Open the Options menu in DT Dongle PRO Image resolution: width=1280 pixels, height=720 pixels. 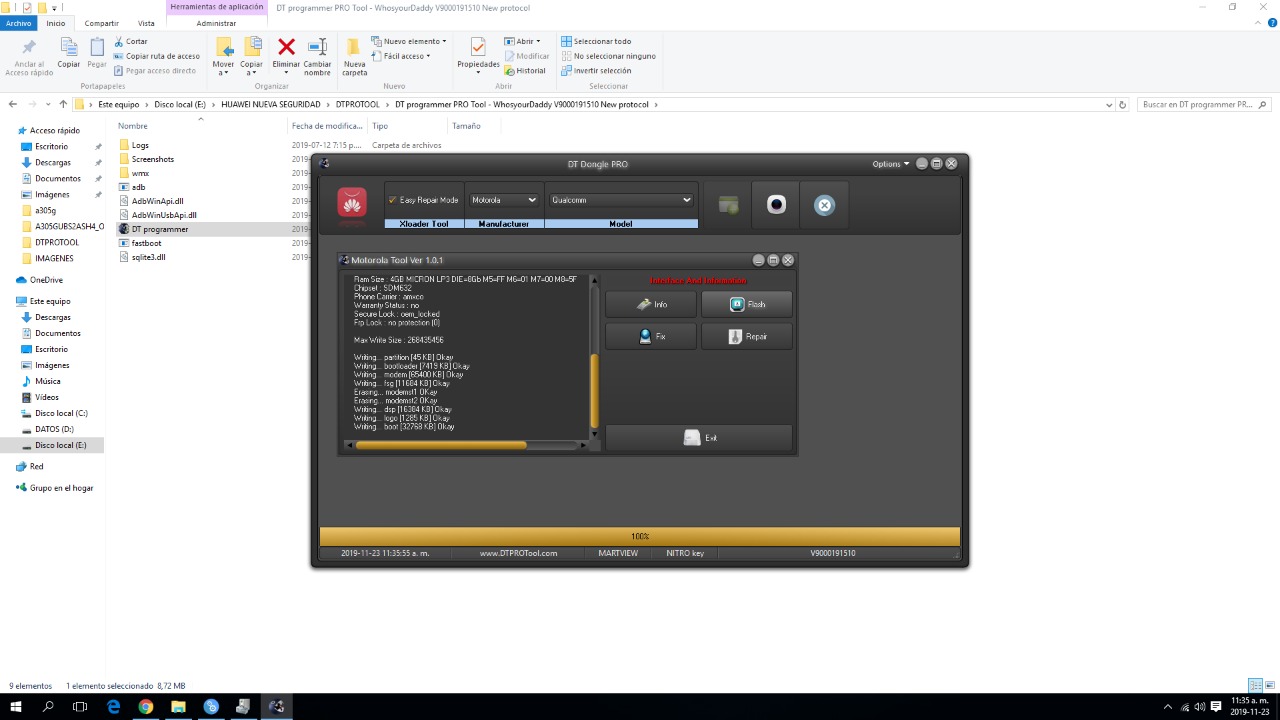click(x=891, y=164)
